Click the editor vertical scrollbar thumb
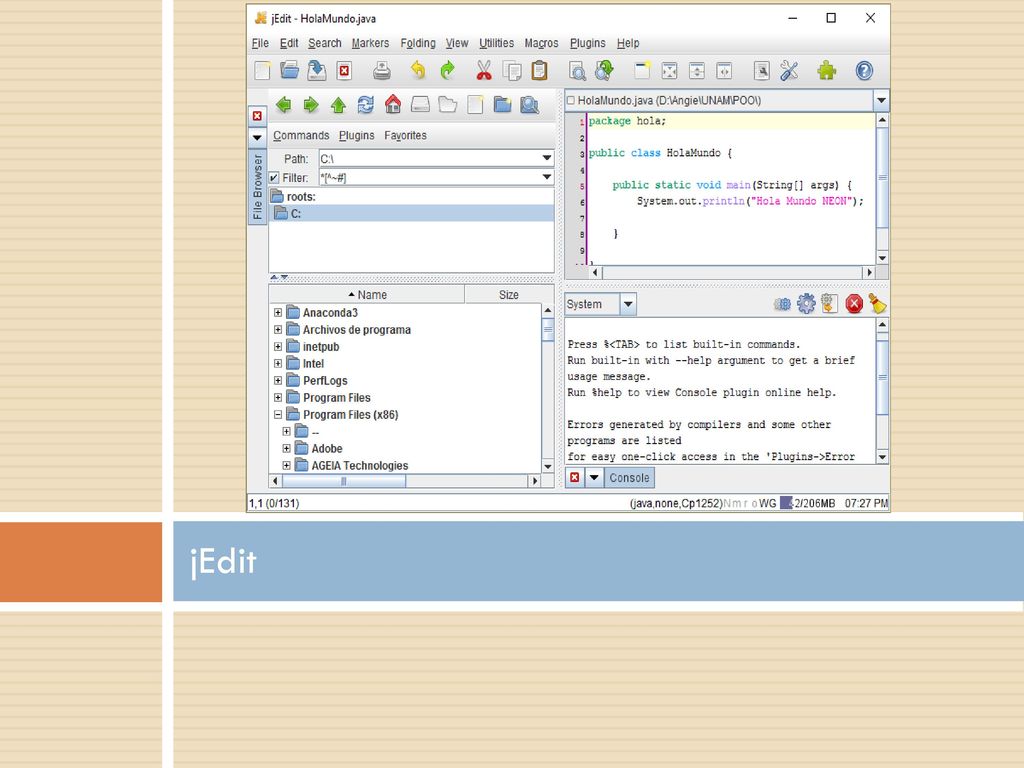 click(x=882, y=178)
